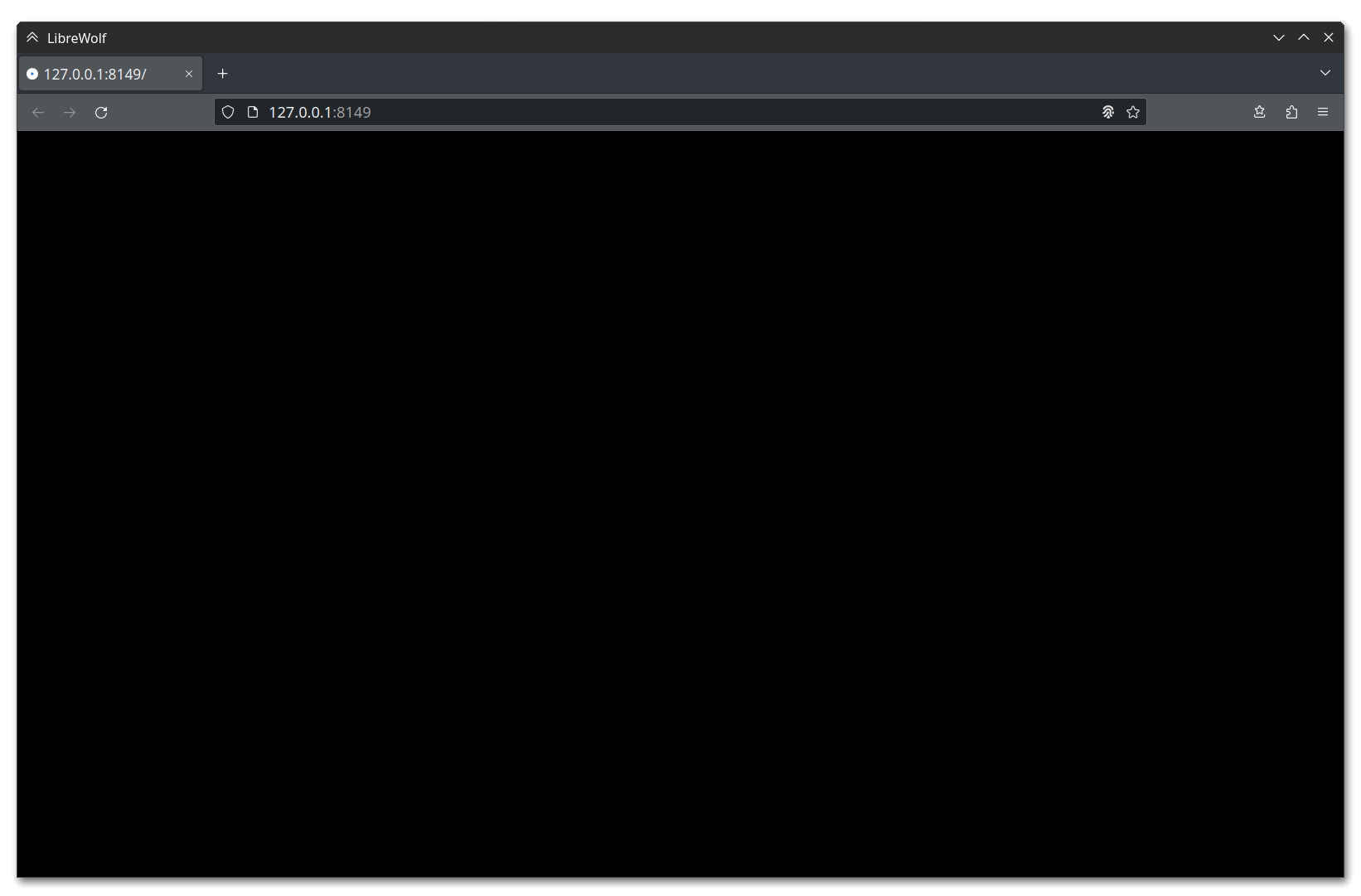1361x896 pixels.
Task: Open the bookmarks menu star-tray icon
Action: (1260, 113)
